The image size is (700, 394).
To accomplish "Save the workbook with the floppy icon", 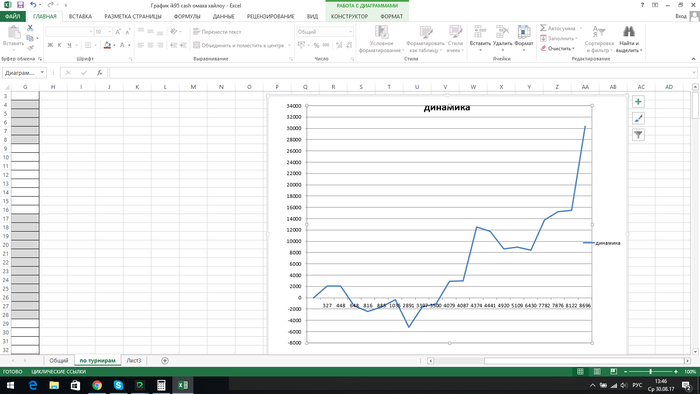I will [21, 5].
